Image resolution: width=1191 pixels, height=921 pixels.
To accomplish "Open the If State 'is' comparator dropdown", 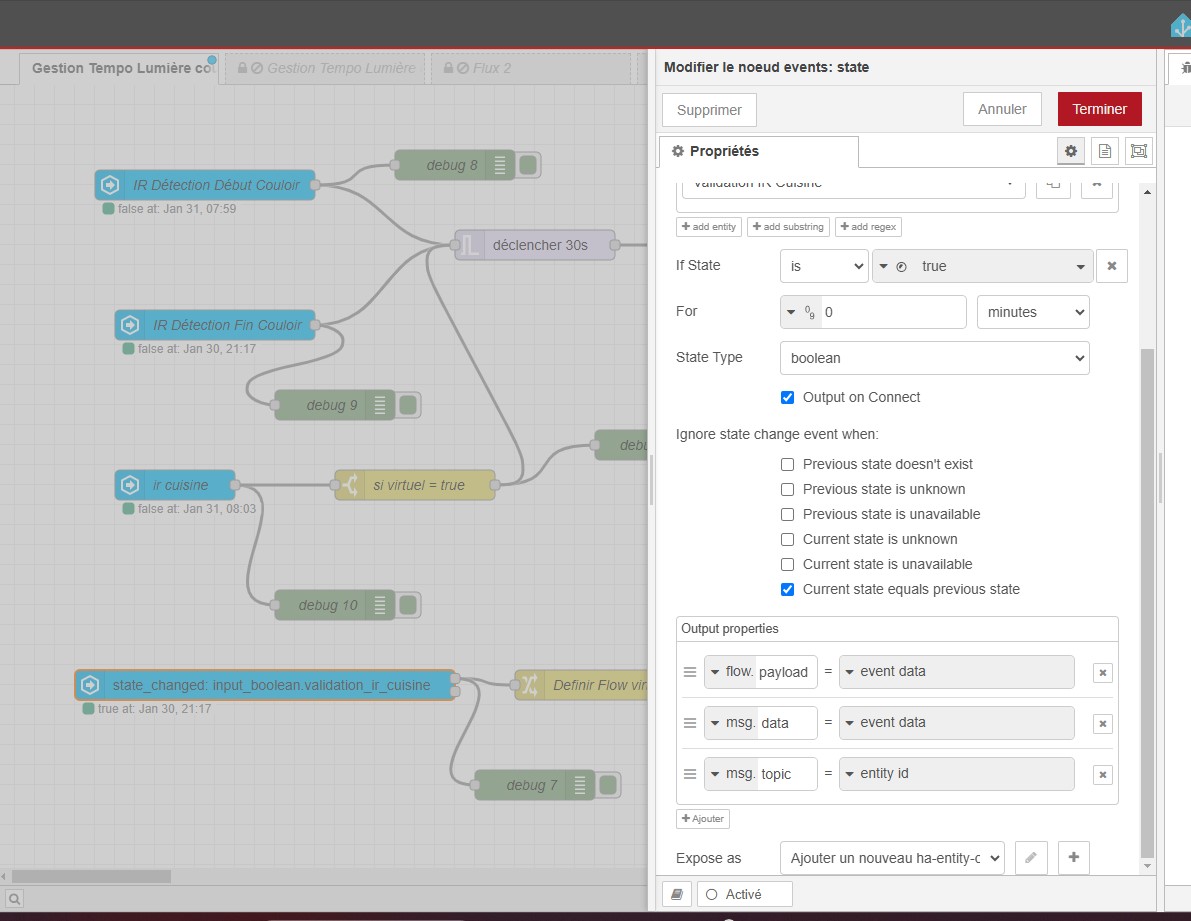I will pyautogui.click(x=824, y=267).
